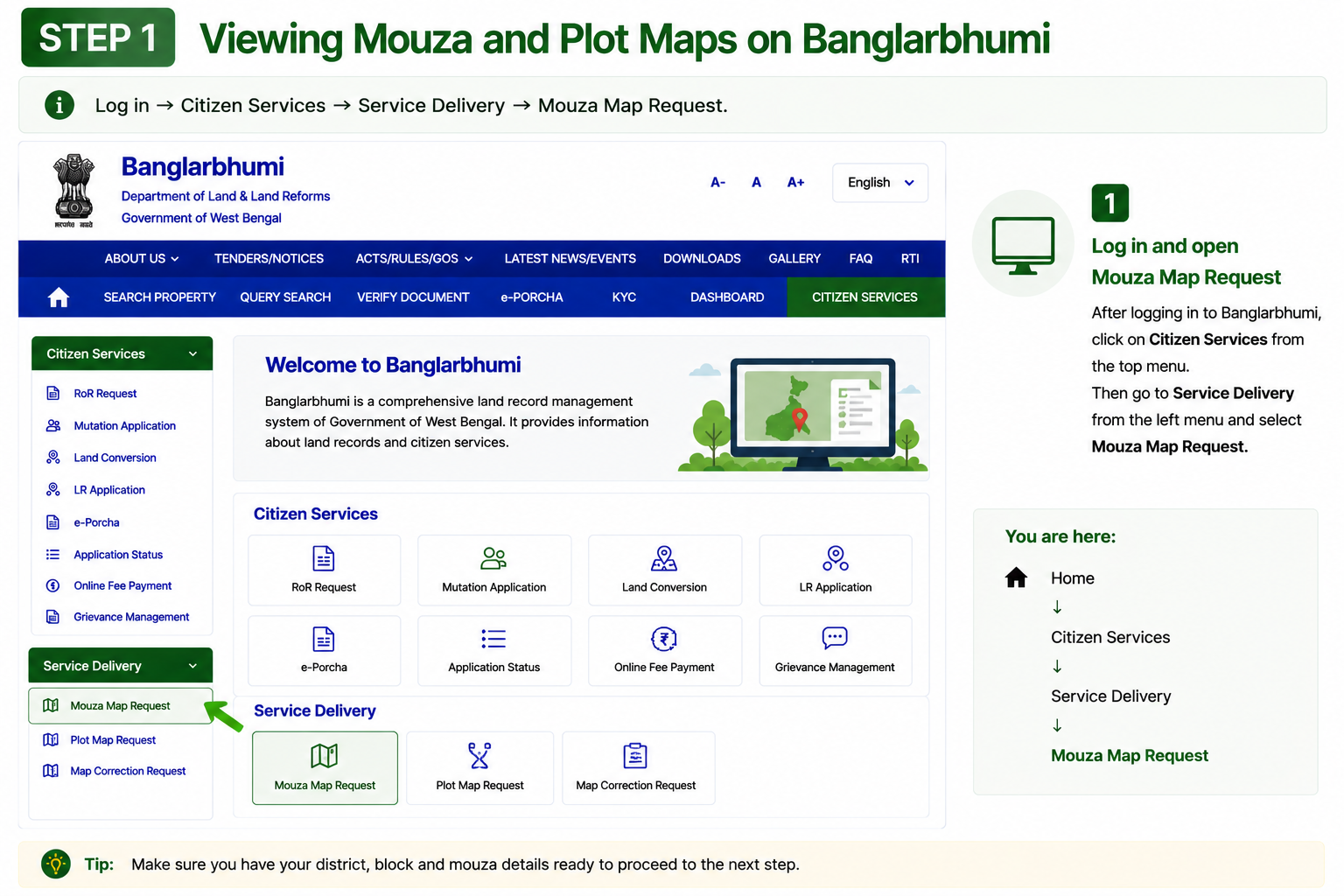
Task: Open LR Application card icon
Action: point(836,558)
